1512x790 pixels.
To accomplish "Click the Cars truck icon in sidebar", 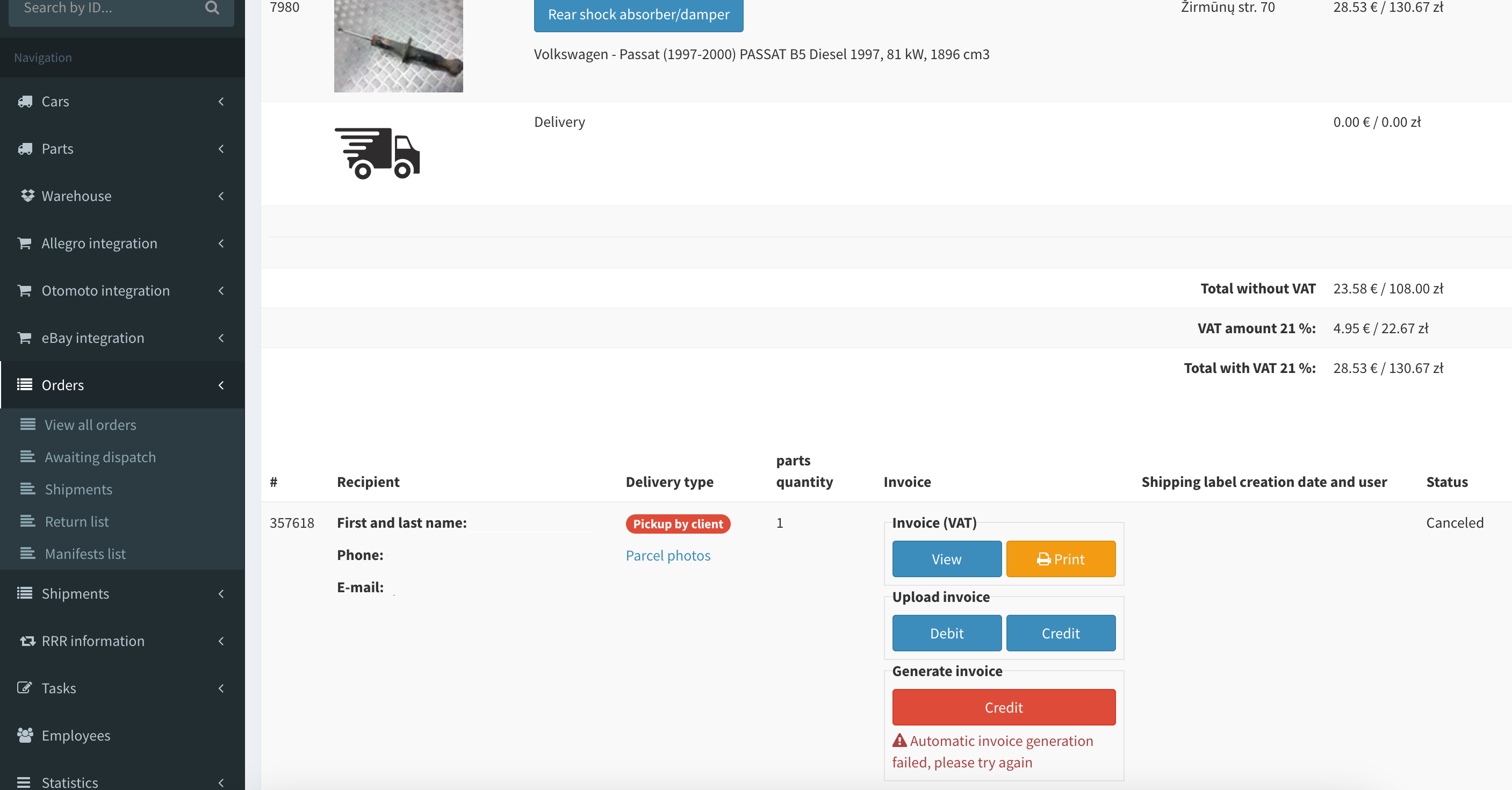I will click(x=25, y=102).
